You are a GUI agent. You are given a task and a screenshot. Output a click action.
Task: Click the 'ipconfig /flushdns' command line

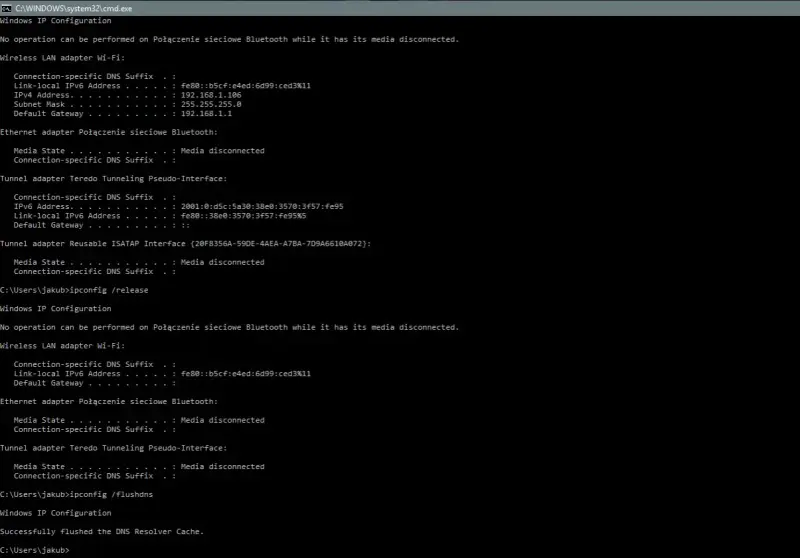(x=77, y=494)
